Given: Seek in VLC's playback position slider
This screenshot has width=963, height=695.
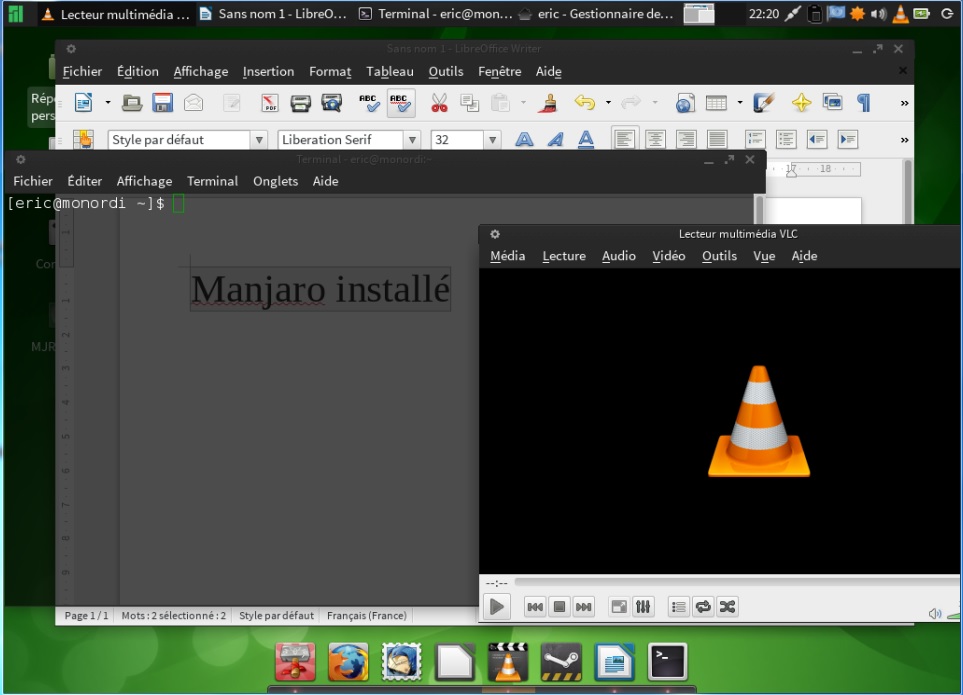Looking at the screenshot, I should tap(736, 581).
